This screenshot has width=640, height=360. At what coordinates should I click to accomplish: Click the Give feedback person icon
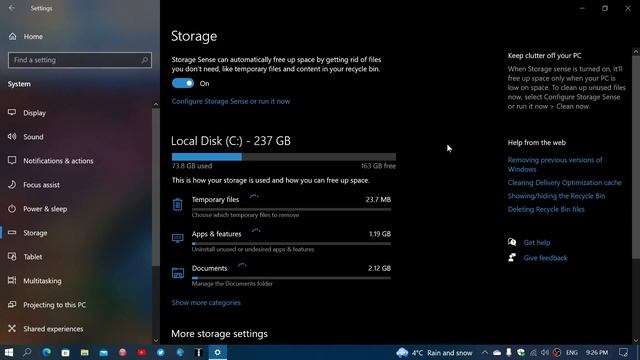point(512,258)
